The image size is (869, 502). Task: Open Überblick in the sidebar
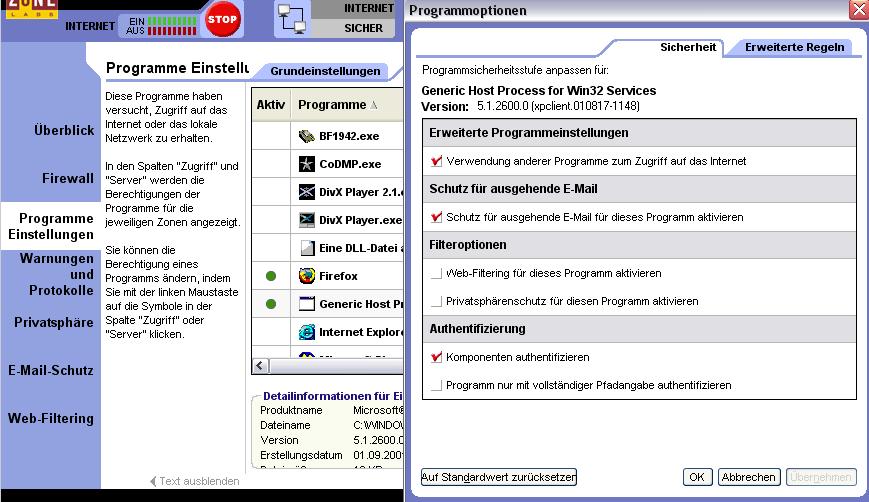click(x=64, y=130)
